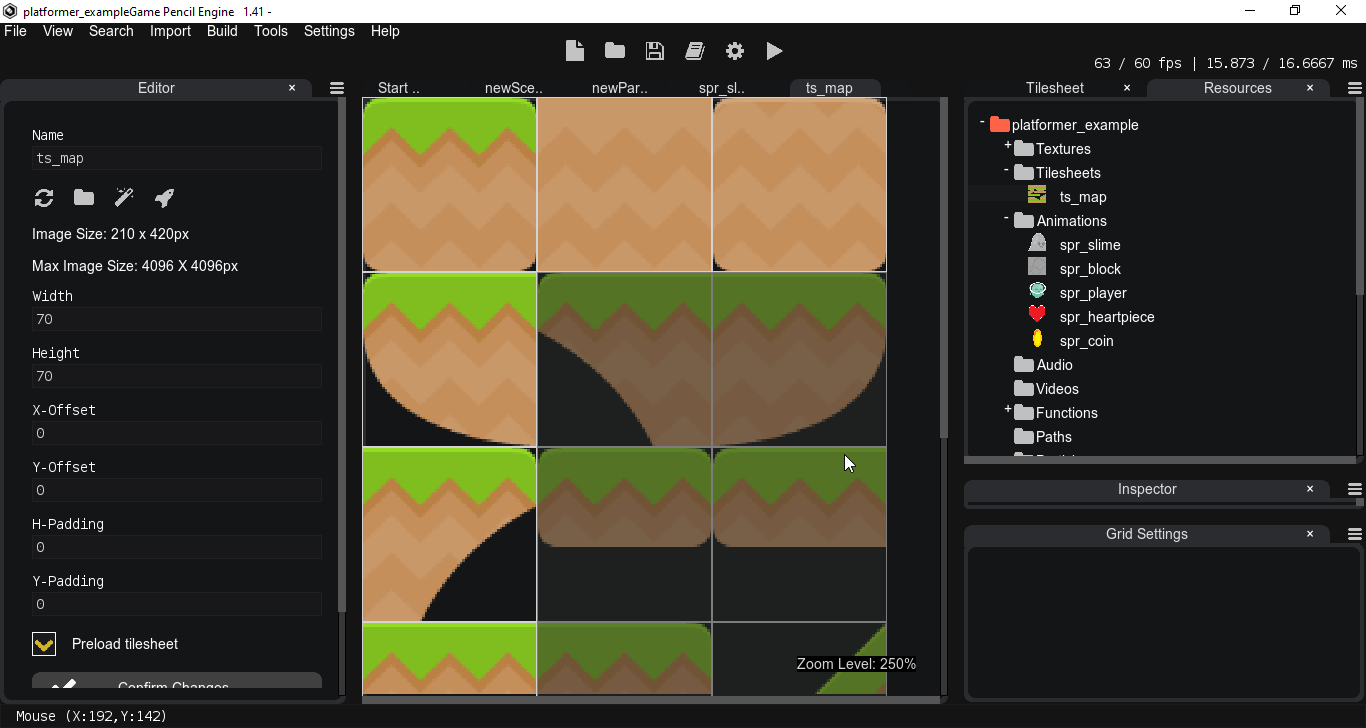The image size is (1366, 728).
Task: Open the File menu
Action: [x=15, y=31]
